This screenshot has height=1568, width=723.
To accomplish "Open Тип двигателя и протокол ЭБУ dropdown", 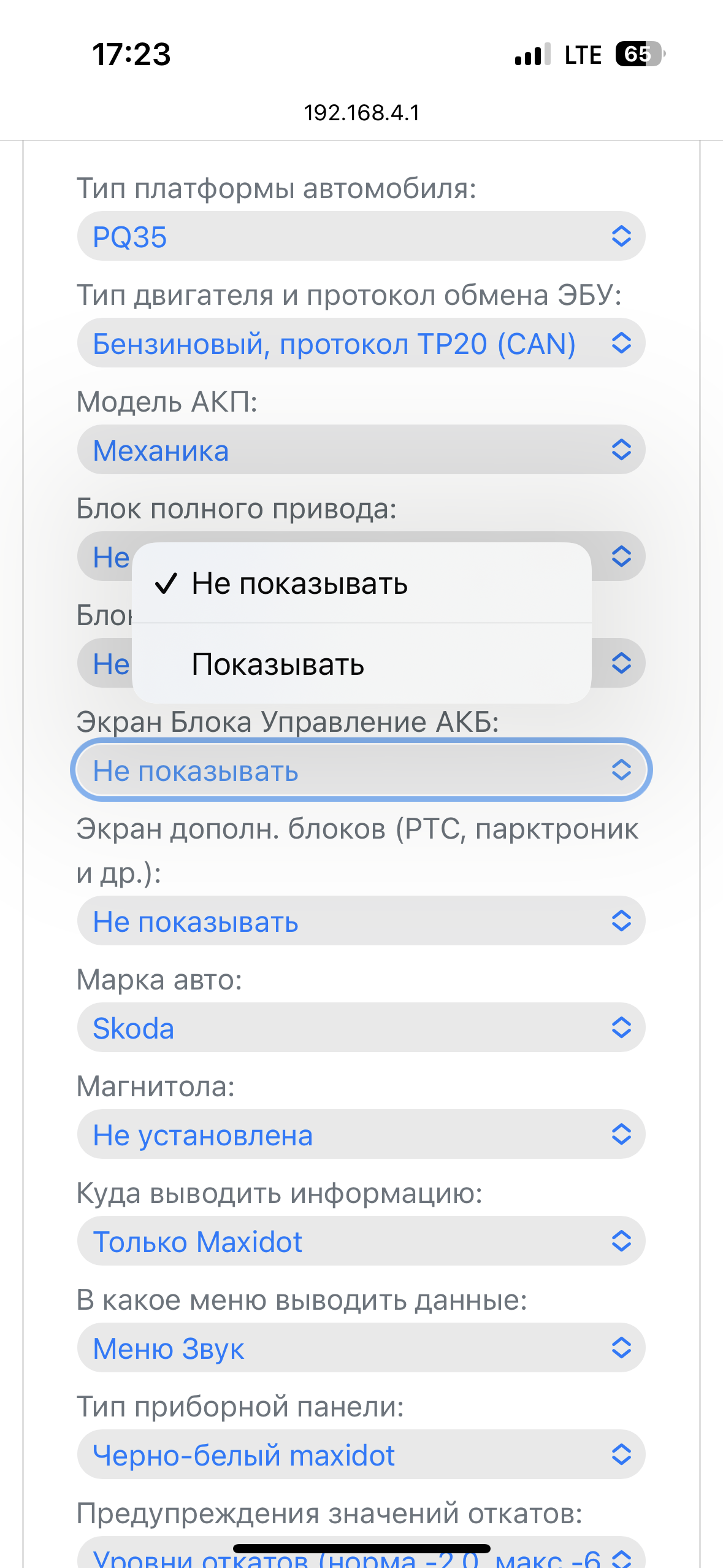I will coord(361,343).
